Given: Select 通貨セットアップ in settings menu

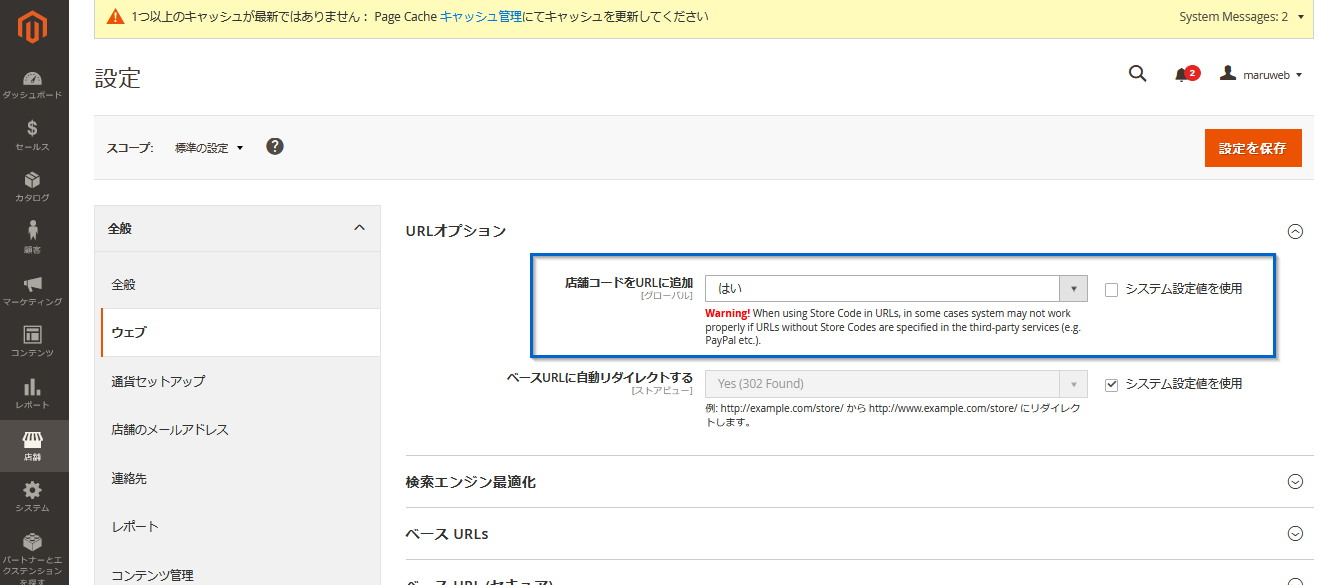Looking at the screenshot, I should tap(237, 381).
